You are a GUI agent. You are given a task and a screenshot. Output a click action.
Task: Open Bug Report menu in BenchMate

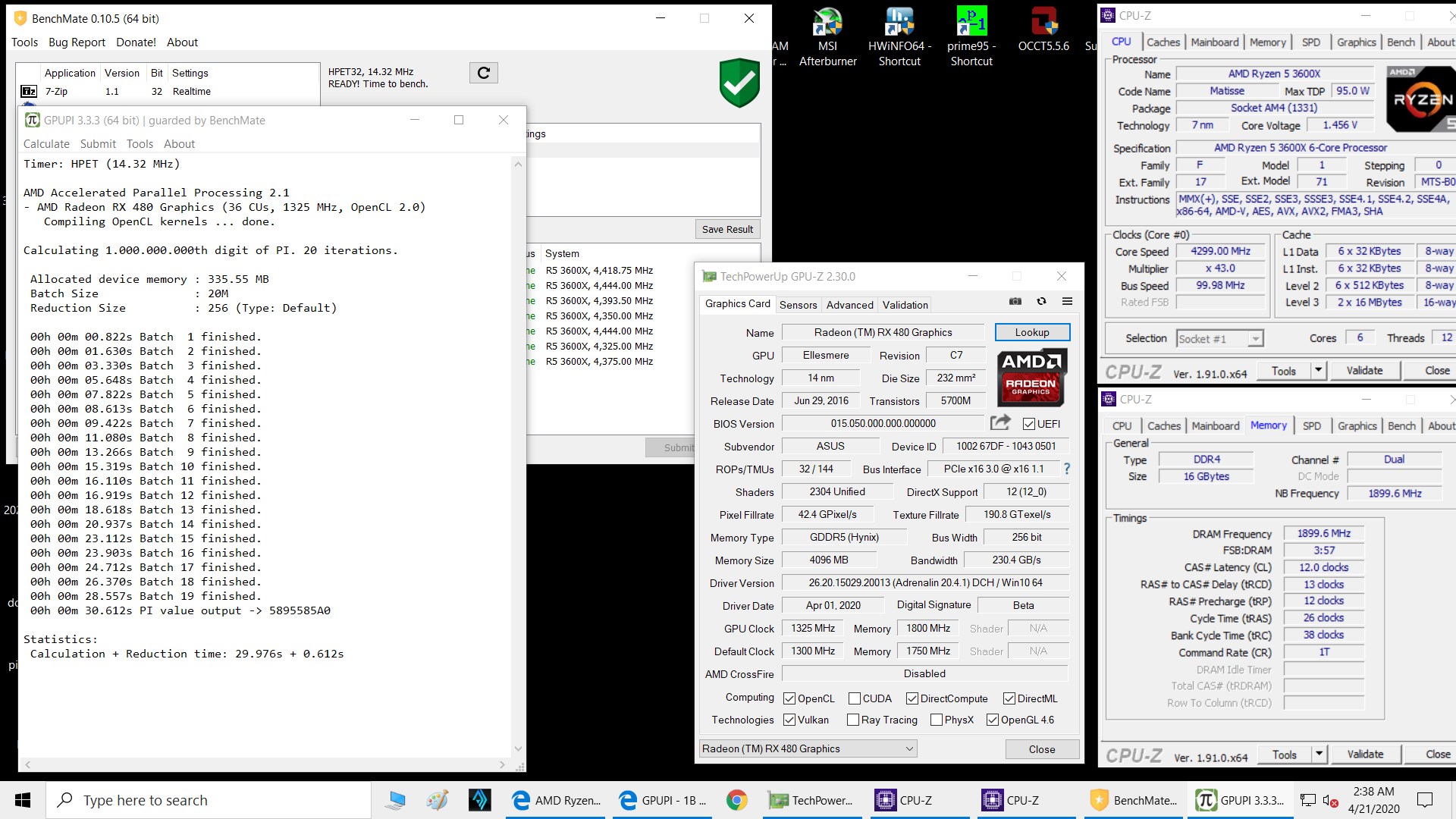77,42
